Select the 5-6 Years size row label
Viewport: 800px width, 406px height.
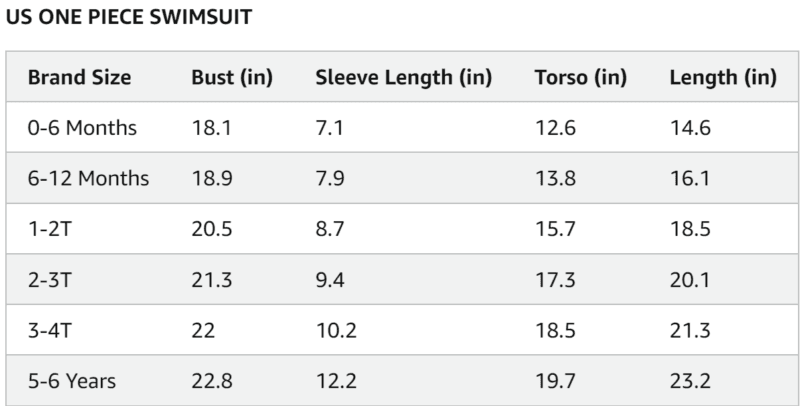tap(71, 381)
